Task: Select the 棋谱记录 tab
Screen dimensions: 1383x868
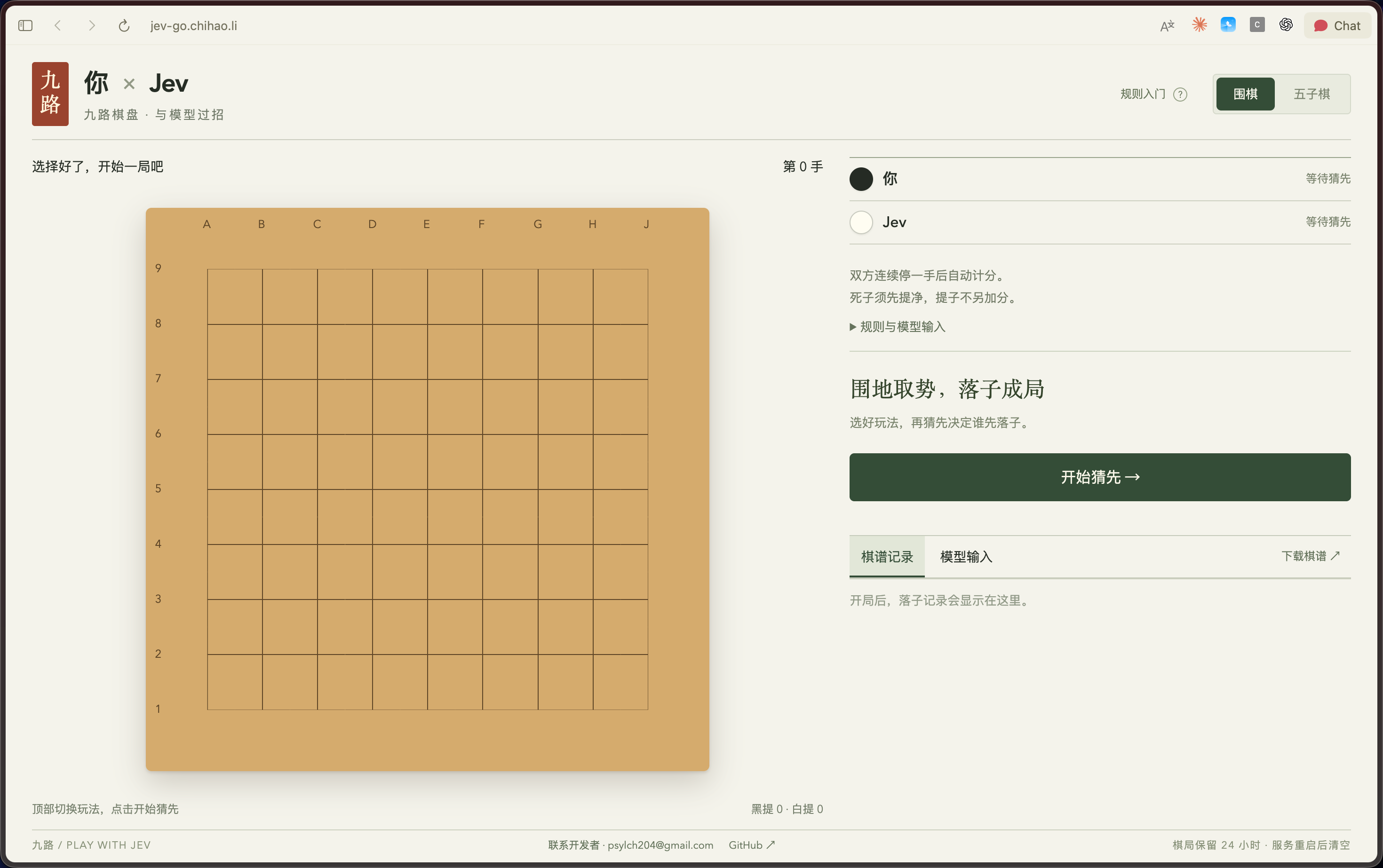Action: tap(887, 556)
